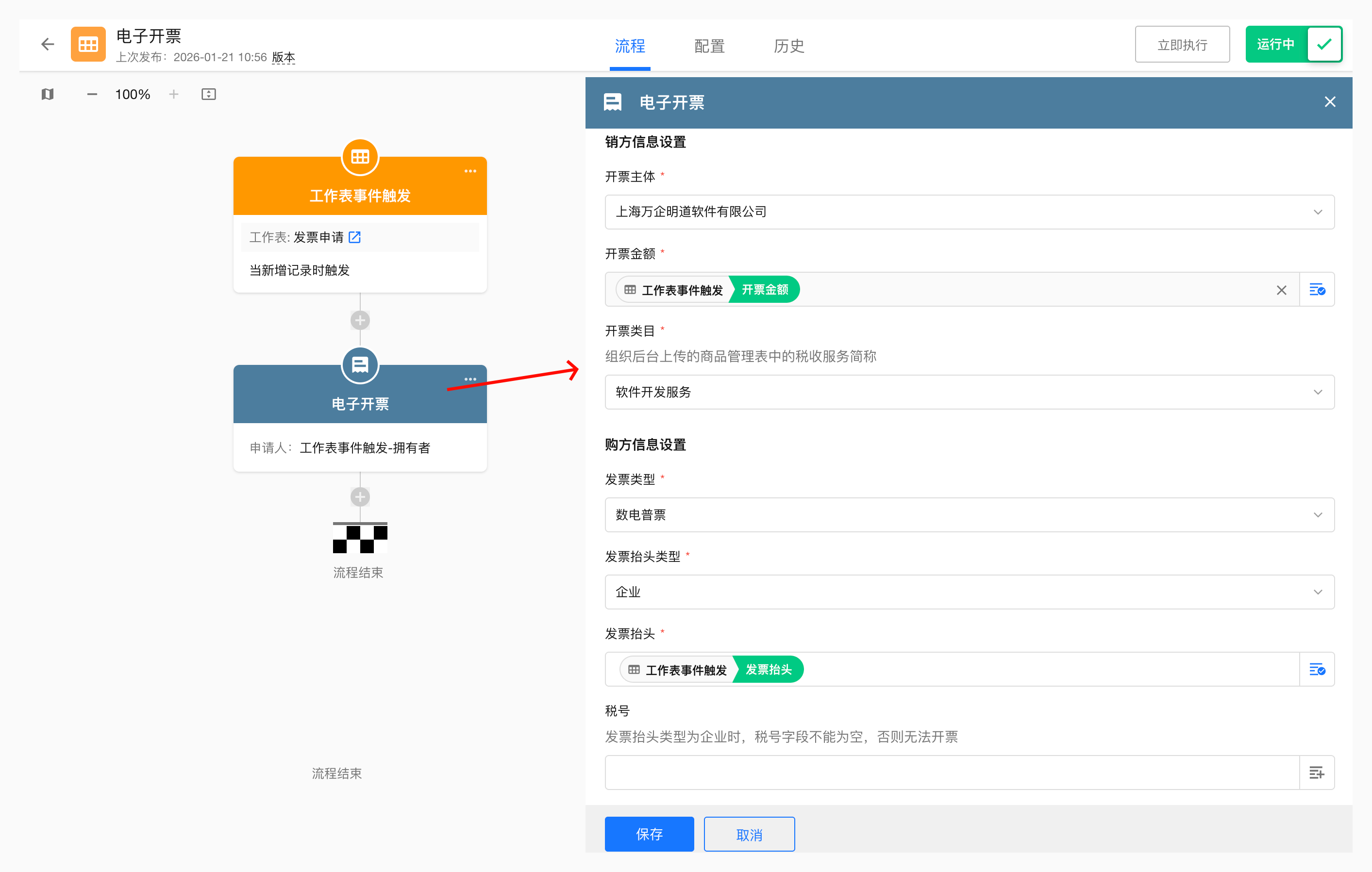This screenshot has width=1372, height=872.
Task: Click the 保存 button
Action: 649,835
